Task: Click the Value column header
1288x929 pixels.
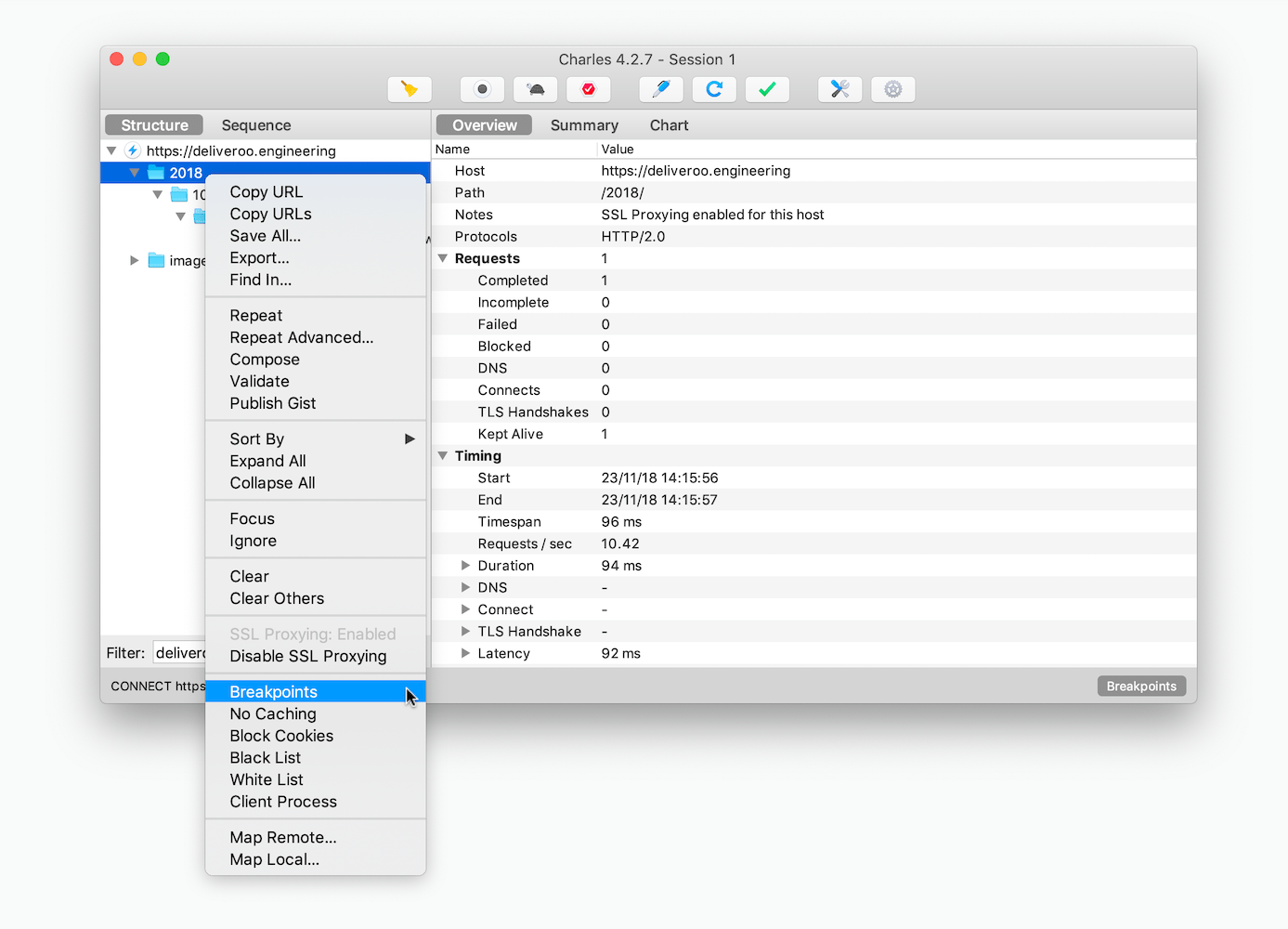Action: pos(896,150)
